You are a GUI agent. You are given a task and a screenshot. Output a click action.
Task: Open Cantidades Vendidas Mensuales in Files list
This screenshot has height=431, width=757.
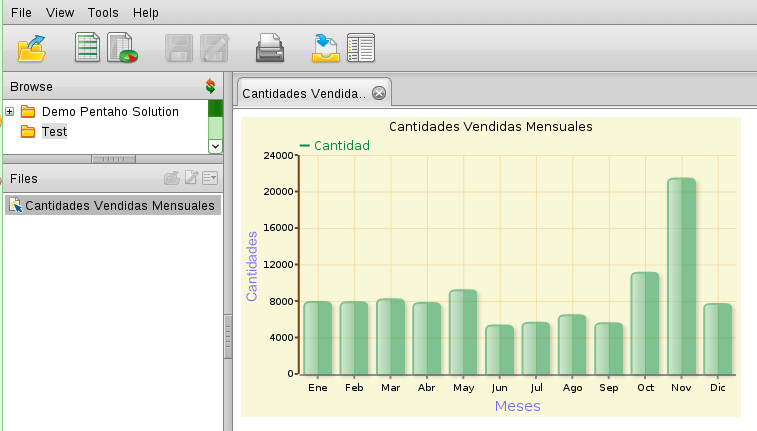coord(113,206)
